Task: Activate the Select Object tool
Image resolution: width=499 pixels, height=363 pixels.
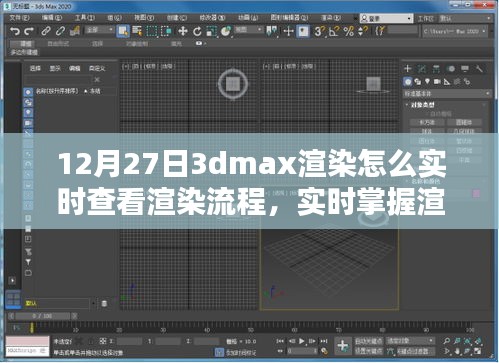Action: coord(123,31)
